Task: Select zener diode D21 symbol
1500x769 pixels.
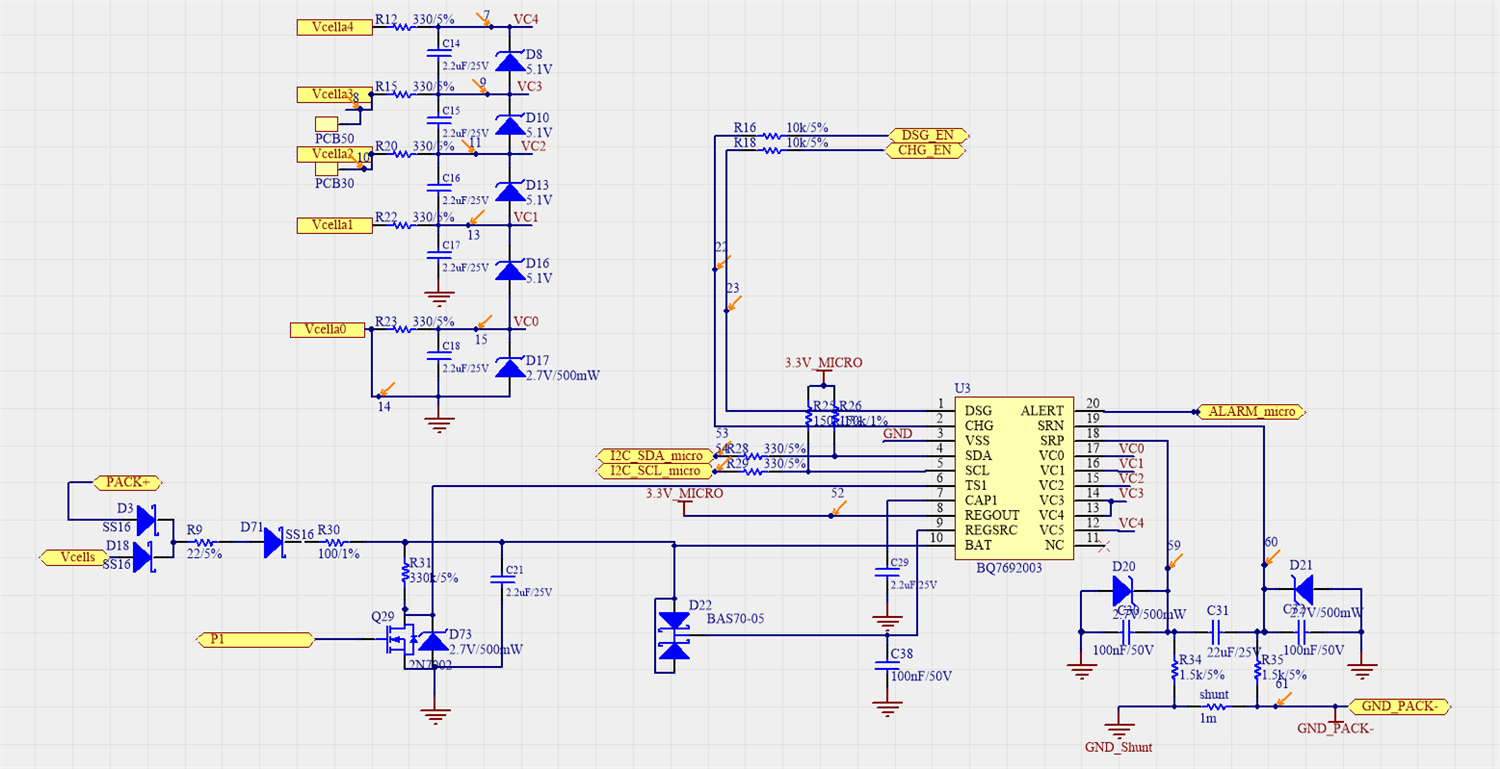Action: (x=1302, y=590)
